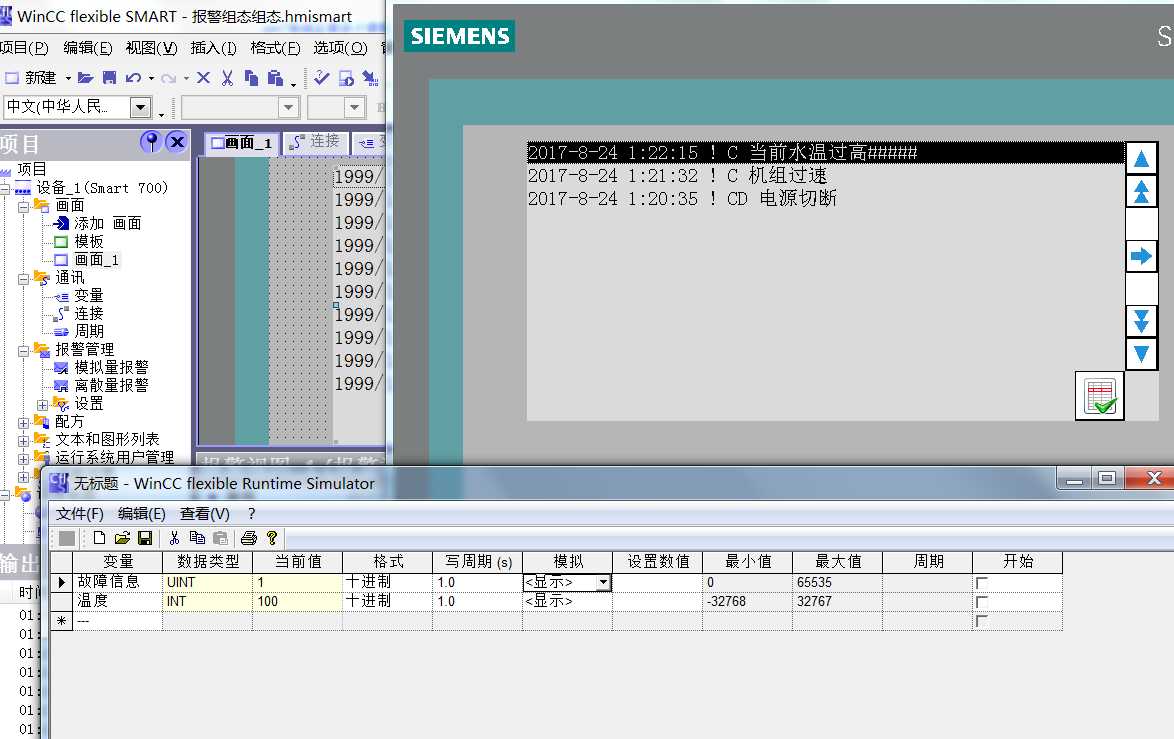
Task: Help question mark icon in Simulator toolbar
Action: coord(272,538)
